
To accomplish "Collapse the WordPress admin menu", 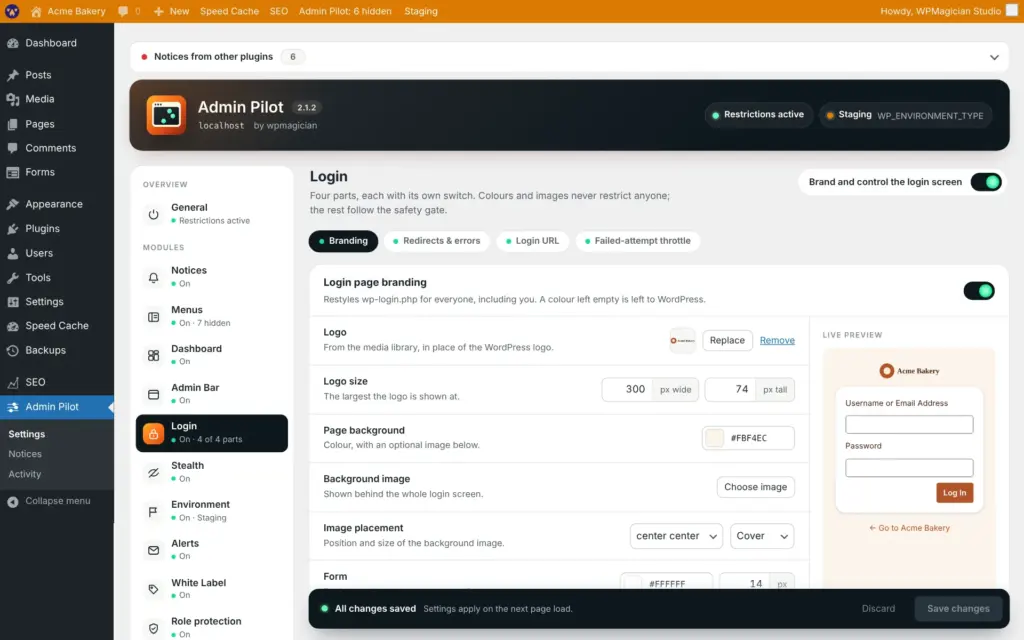I will [x=49, y=501].
